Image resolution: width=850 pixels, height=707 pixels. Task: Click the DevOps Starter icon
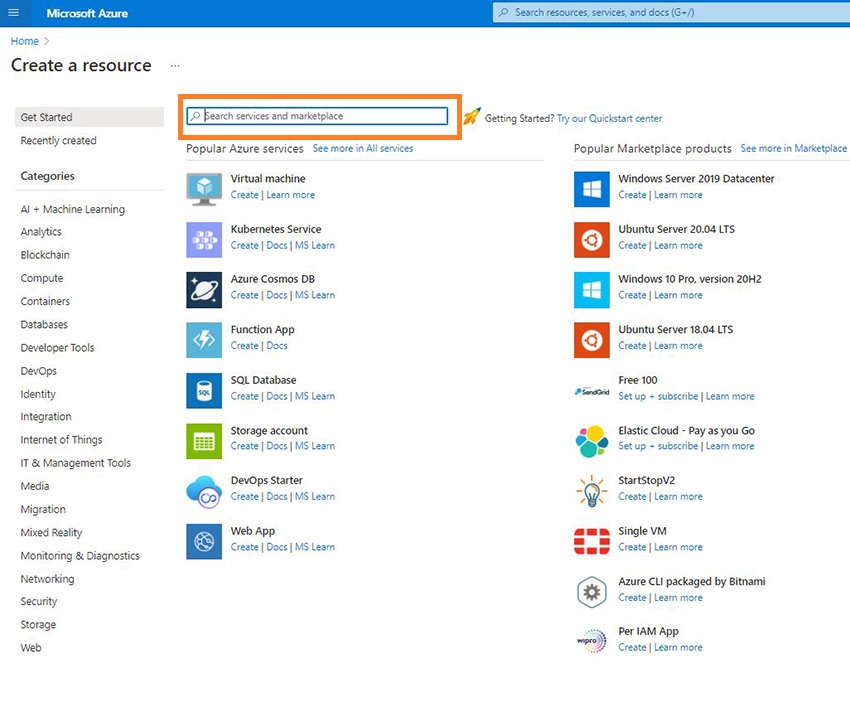tap(204, 491)
